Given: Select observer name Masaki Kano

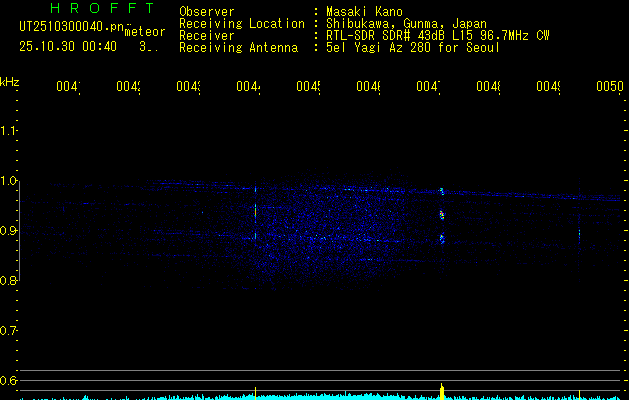Looking at the screenshot, I should click(x=364, y=12).
